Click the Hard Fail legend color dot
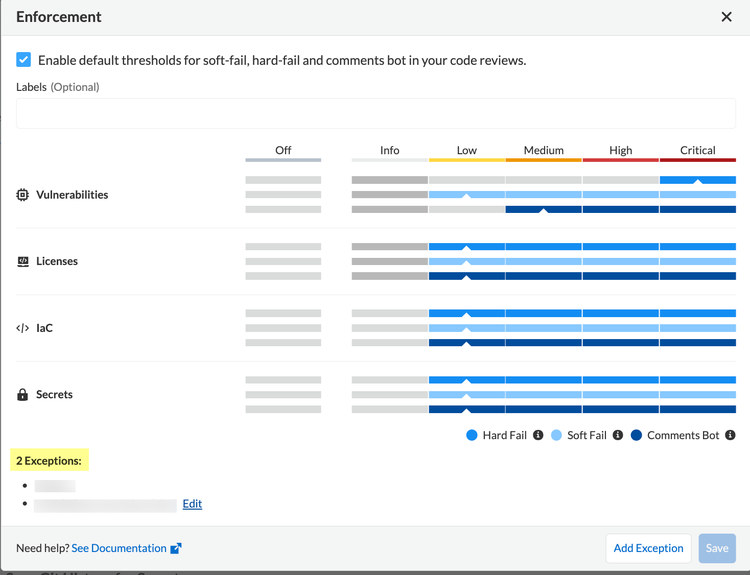The width and height of the screenshot is (750, 575). pos(472,435)
